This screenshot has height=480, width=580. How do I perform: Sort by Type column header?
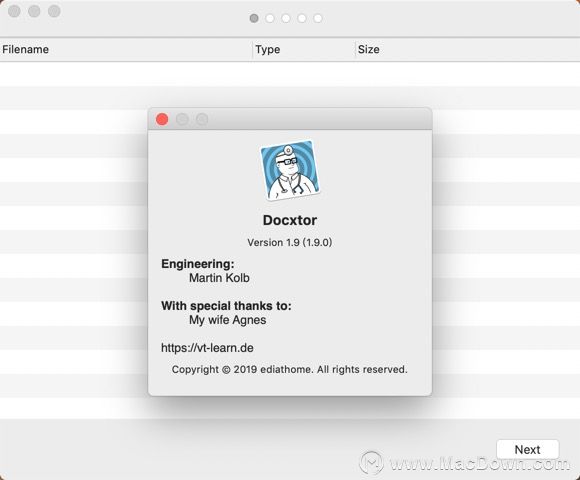(x=304, y=50)
